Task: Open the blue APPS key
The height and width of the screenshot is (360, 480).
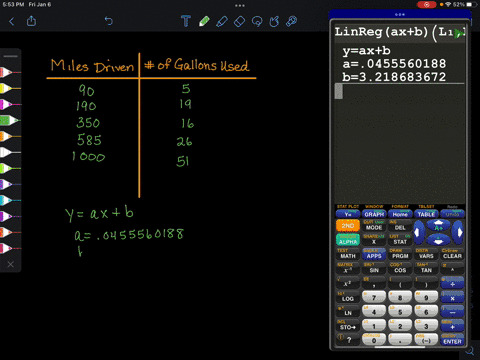Action: 374,255
